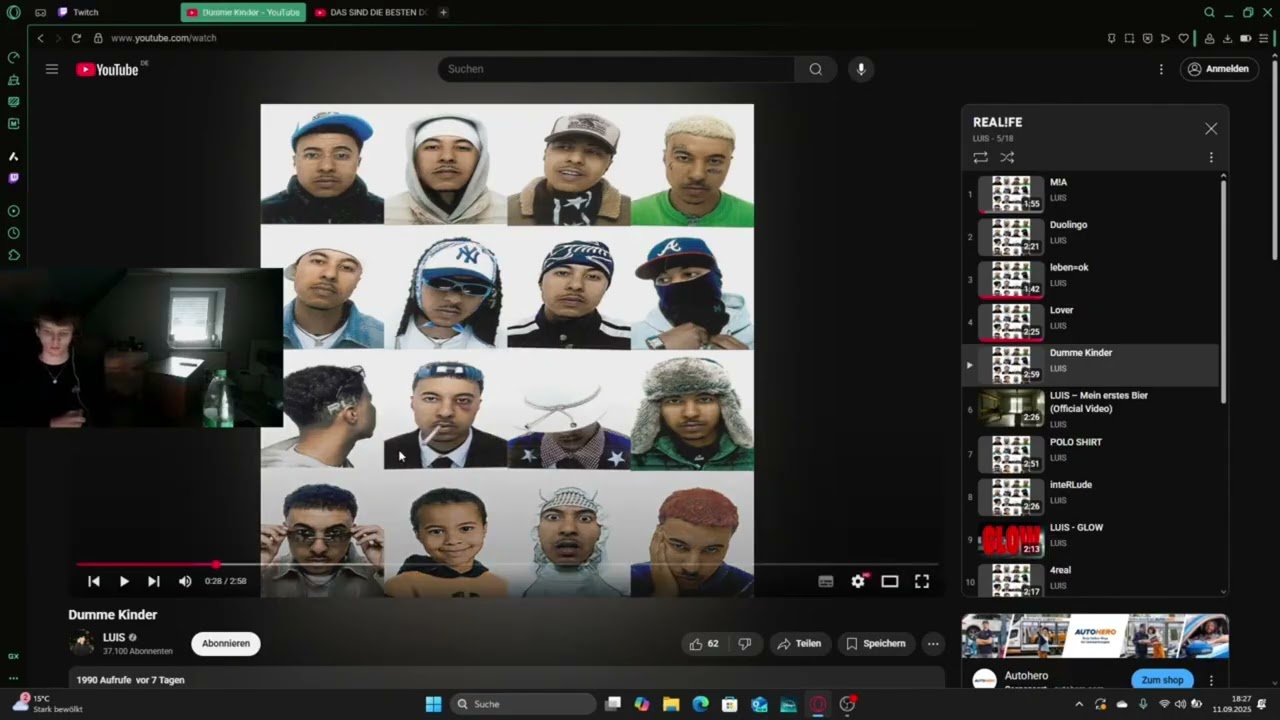Switch to the Twitch tab

click(78, 13)
